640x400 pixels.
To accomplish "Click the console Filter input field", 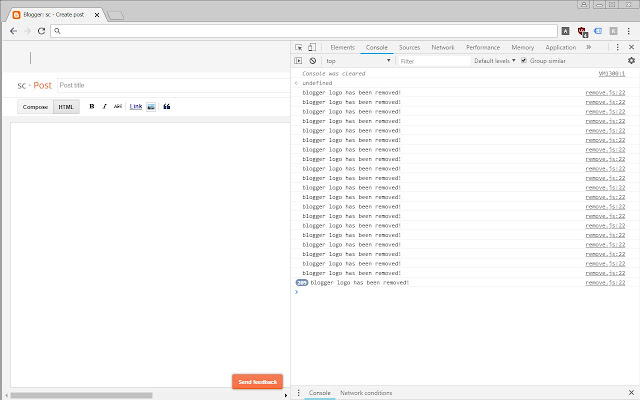I will (x=434, y=61).
